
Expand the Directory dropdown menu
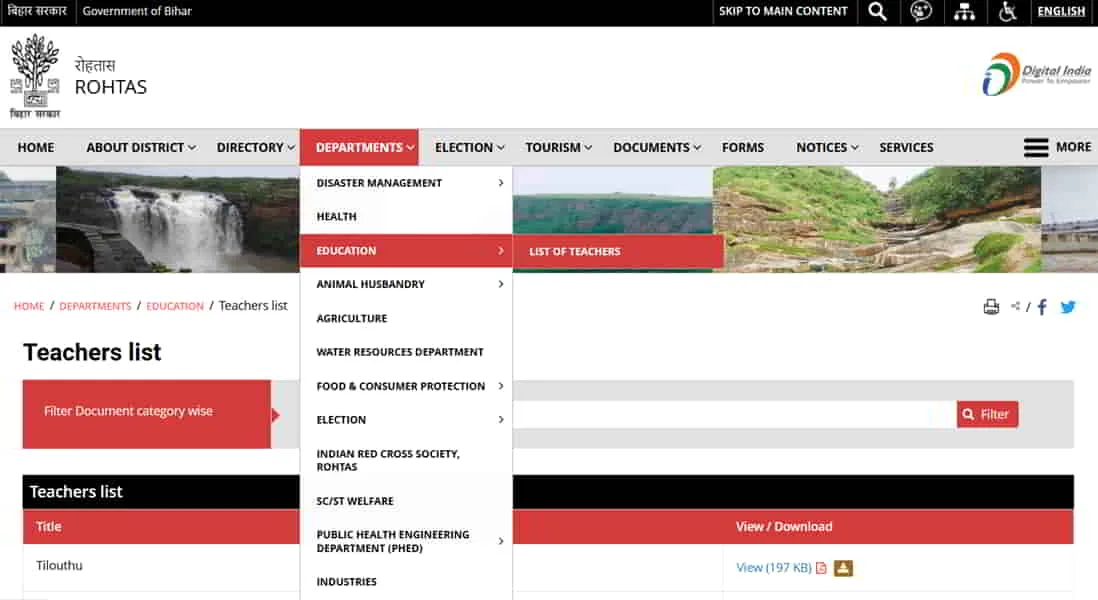(x=255, y=148)
